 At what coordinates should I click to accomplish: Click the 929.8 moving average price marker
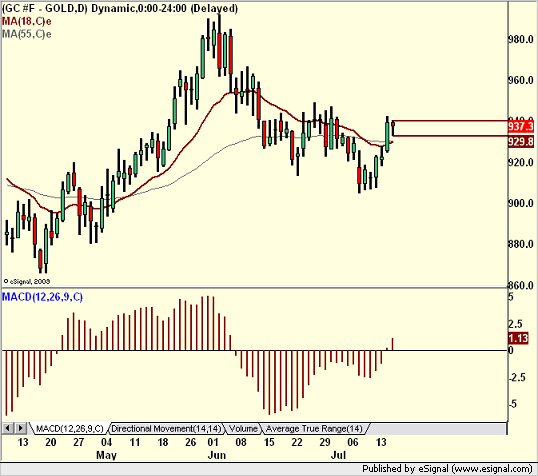coord(521,141)
